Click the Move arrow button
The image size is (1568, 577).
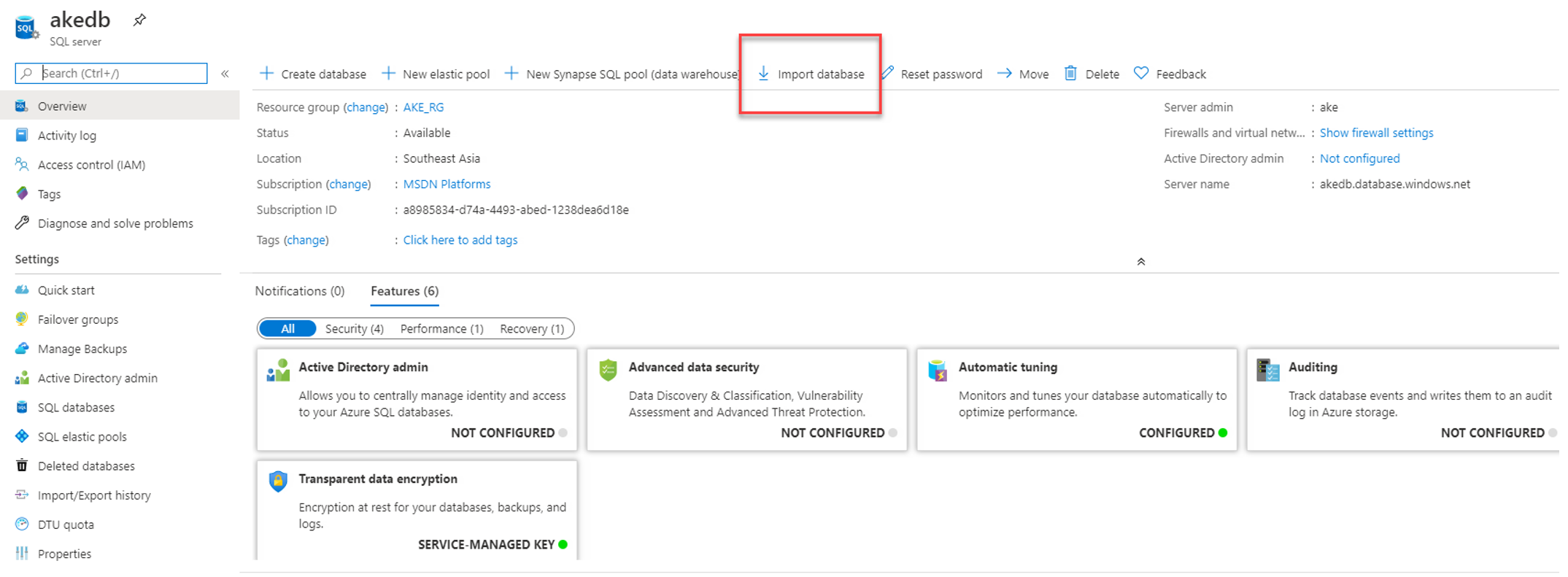1023,74
